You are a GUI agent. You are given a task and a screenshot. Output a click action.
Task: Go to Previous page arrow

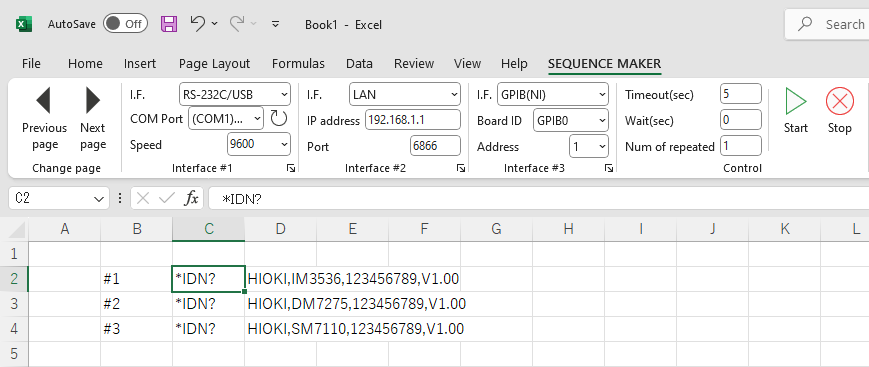[x=43, y=100]
